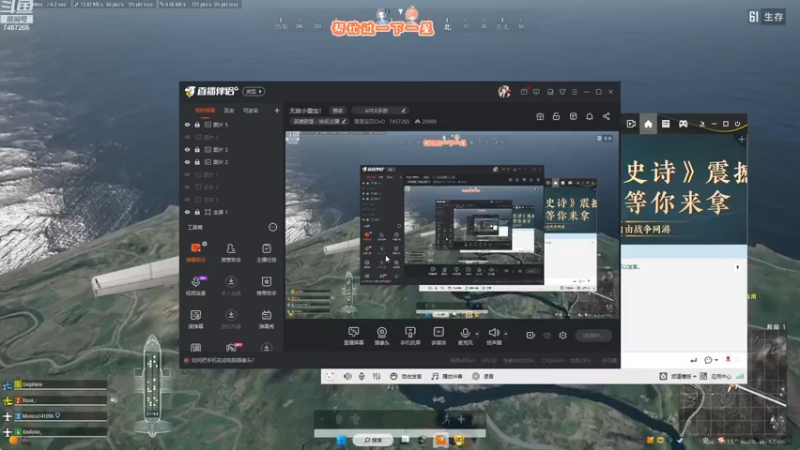800x450 pixels.
Task: Click the speaker icon in the white voice bar
Action: (x=347, y=376)
